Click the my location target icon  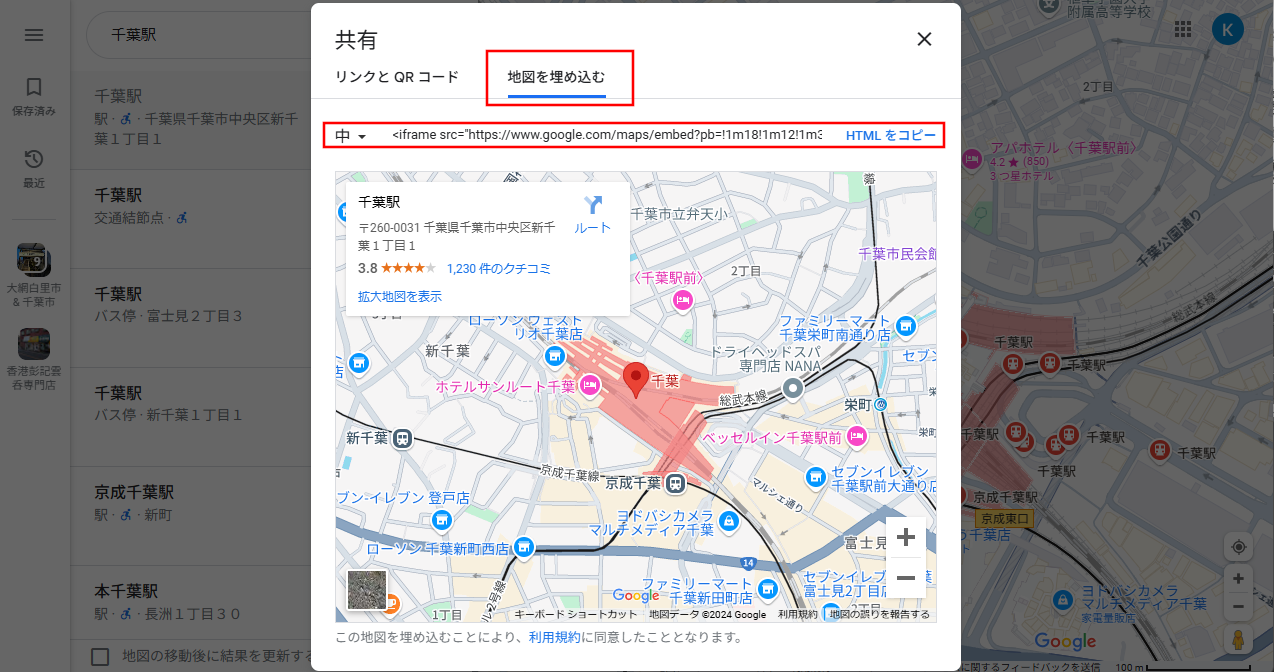click(1238, 546)
